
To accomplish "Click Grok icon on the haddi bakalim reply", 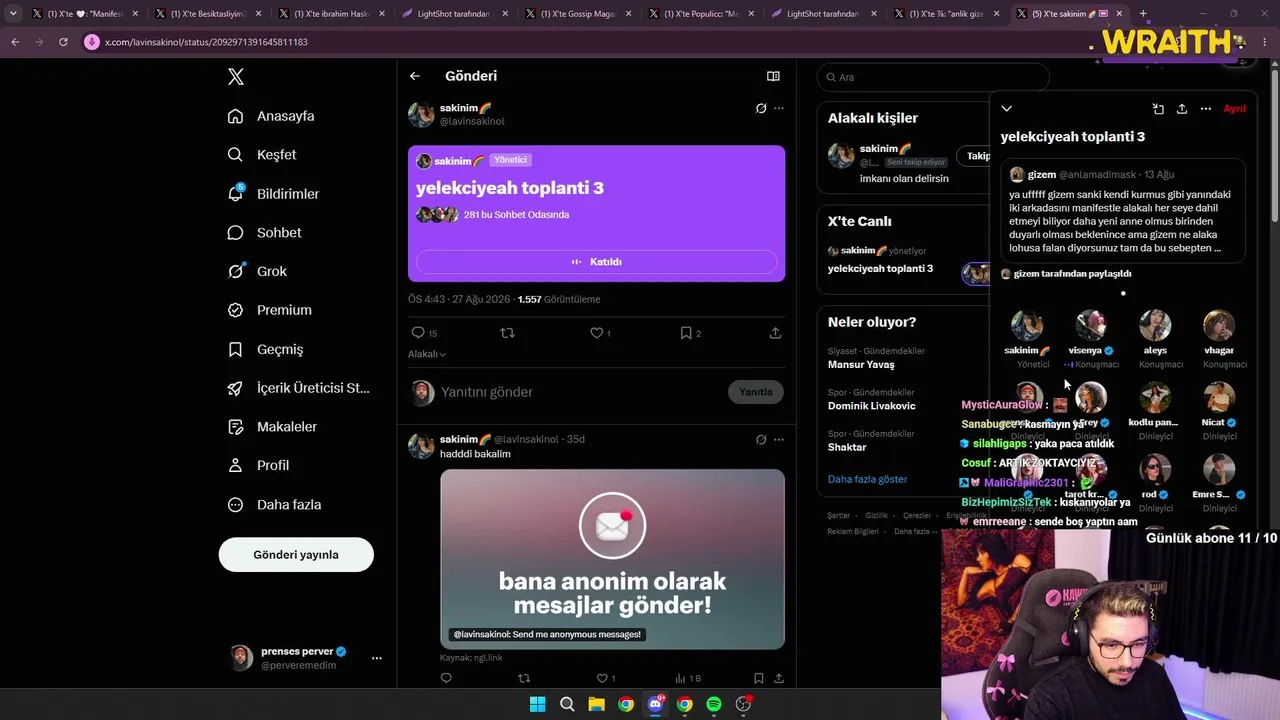I will [761, 439].
